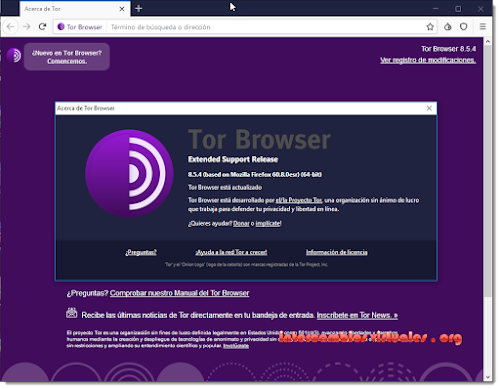Image resolution: width=500 pixels, height=389 pixels.
Task: Close the Acerca de Tor tab
Action: click(122, 9)
